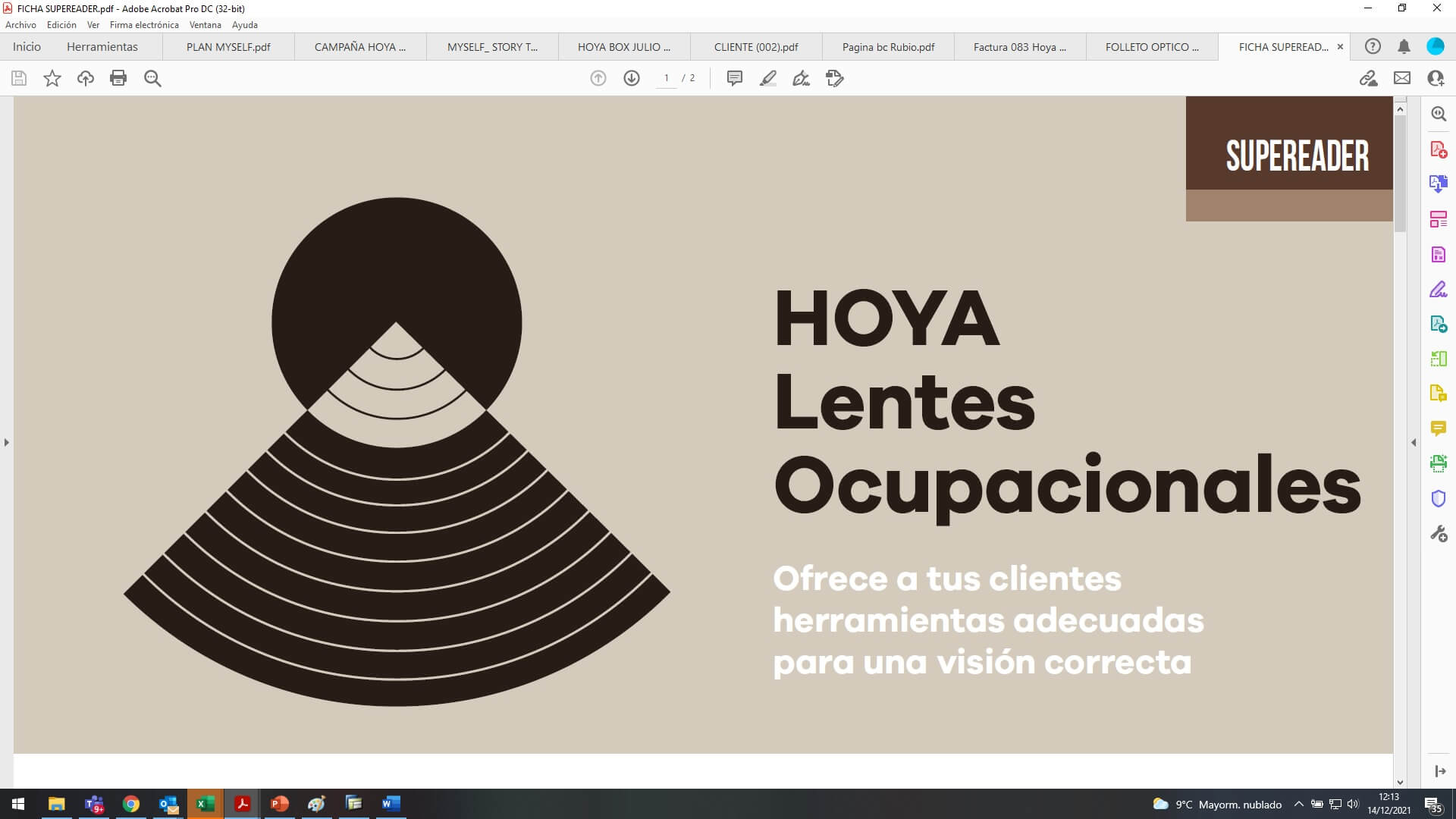Viewport: 1456px width, 819px height.
Task: Click the share with others person icon
Action: coord(1436,78)
